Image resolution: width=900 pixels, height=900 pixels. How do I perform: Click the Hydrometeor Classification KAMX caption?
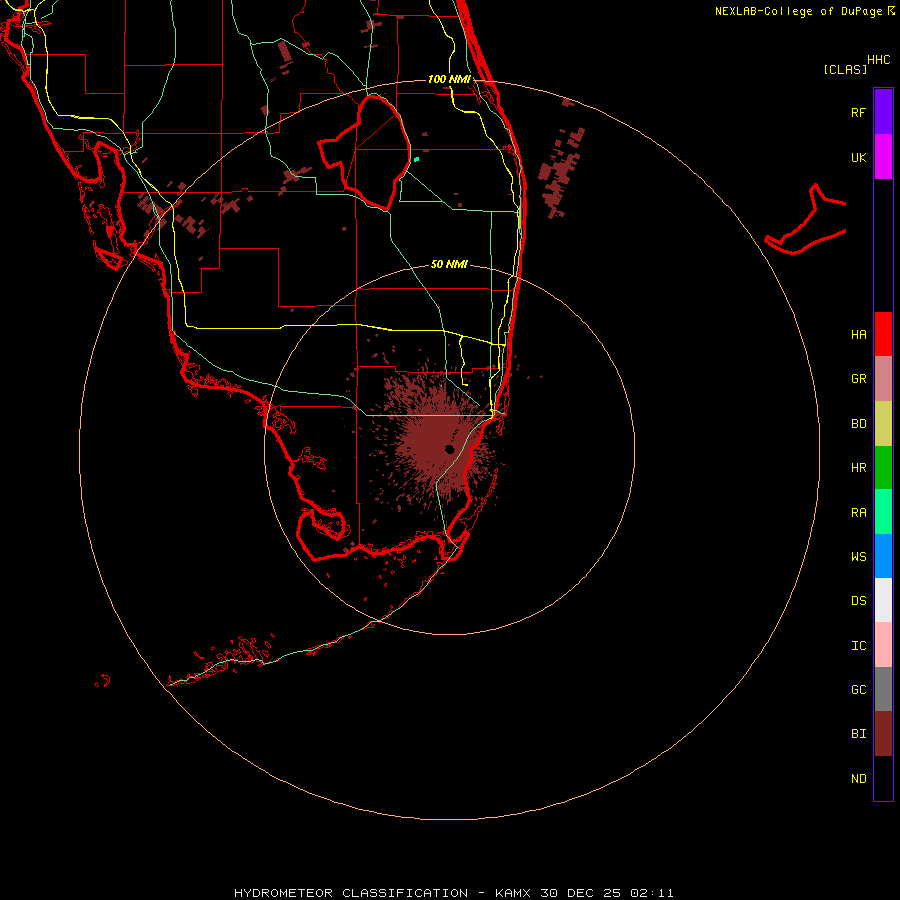coord(453,893)
